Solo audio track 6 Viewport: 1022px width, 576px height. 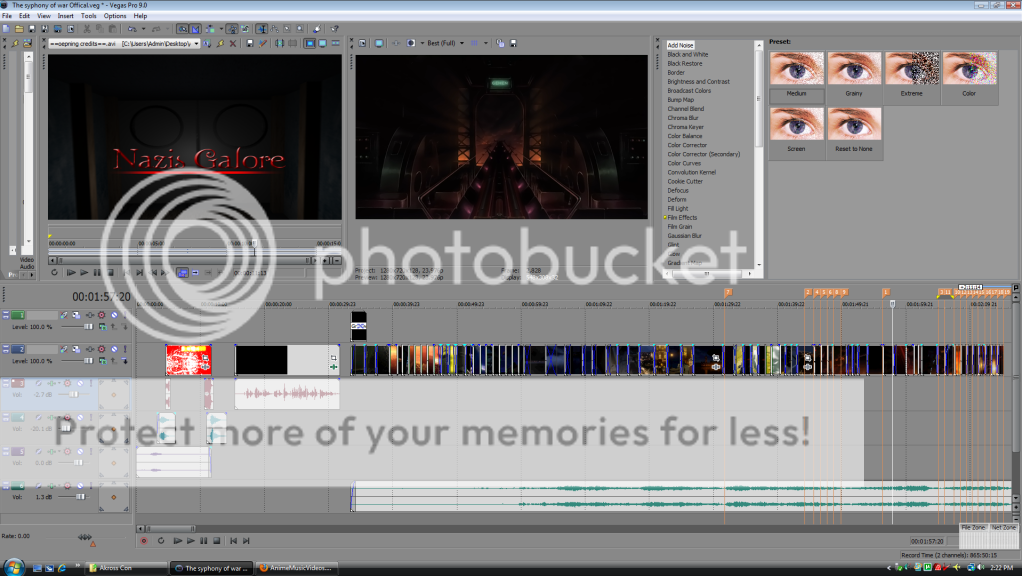(91, 485)
